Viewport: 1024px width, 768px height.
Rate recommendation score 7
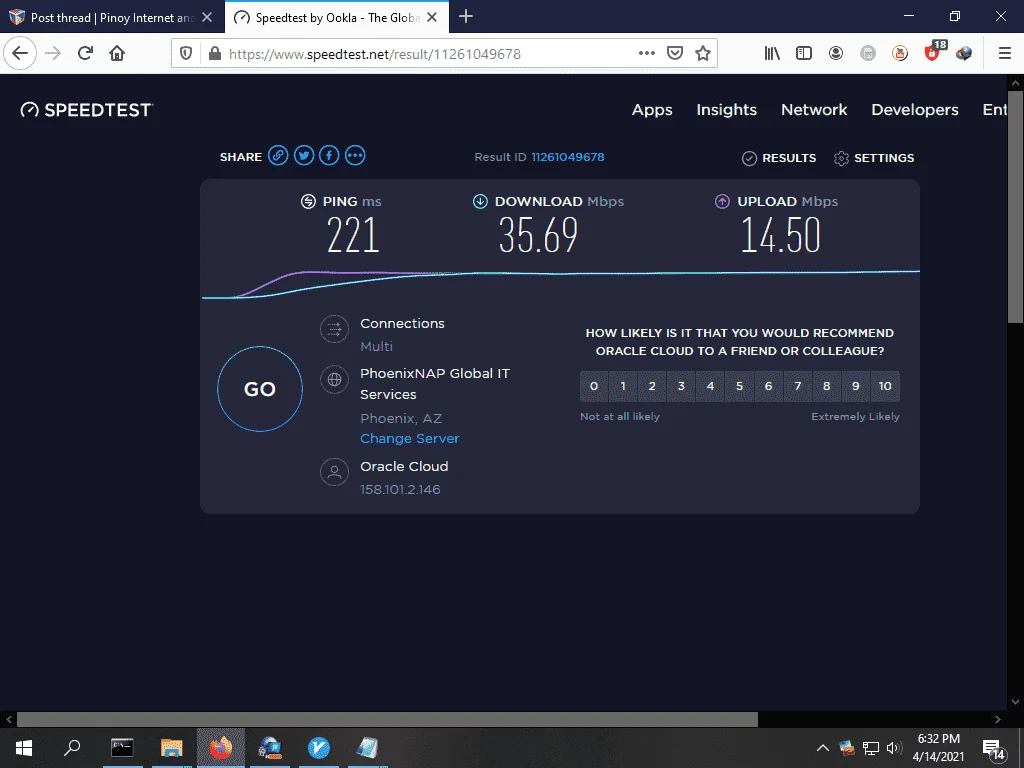(x=797, y=386)
